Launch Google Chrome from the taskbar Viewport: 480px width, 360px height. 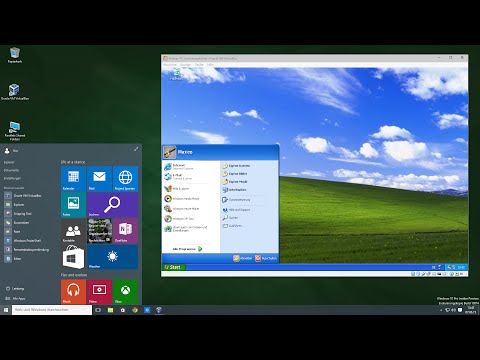click(135, 310)
